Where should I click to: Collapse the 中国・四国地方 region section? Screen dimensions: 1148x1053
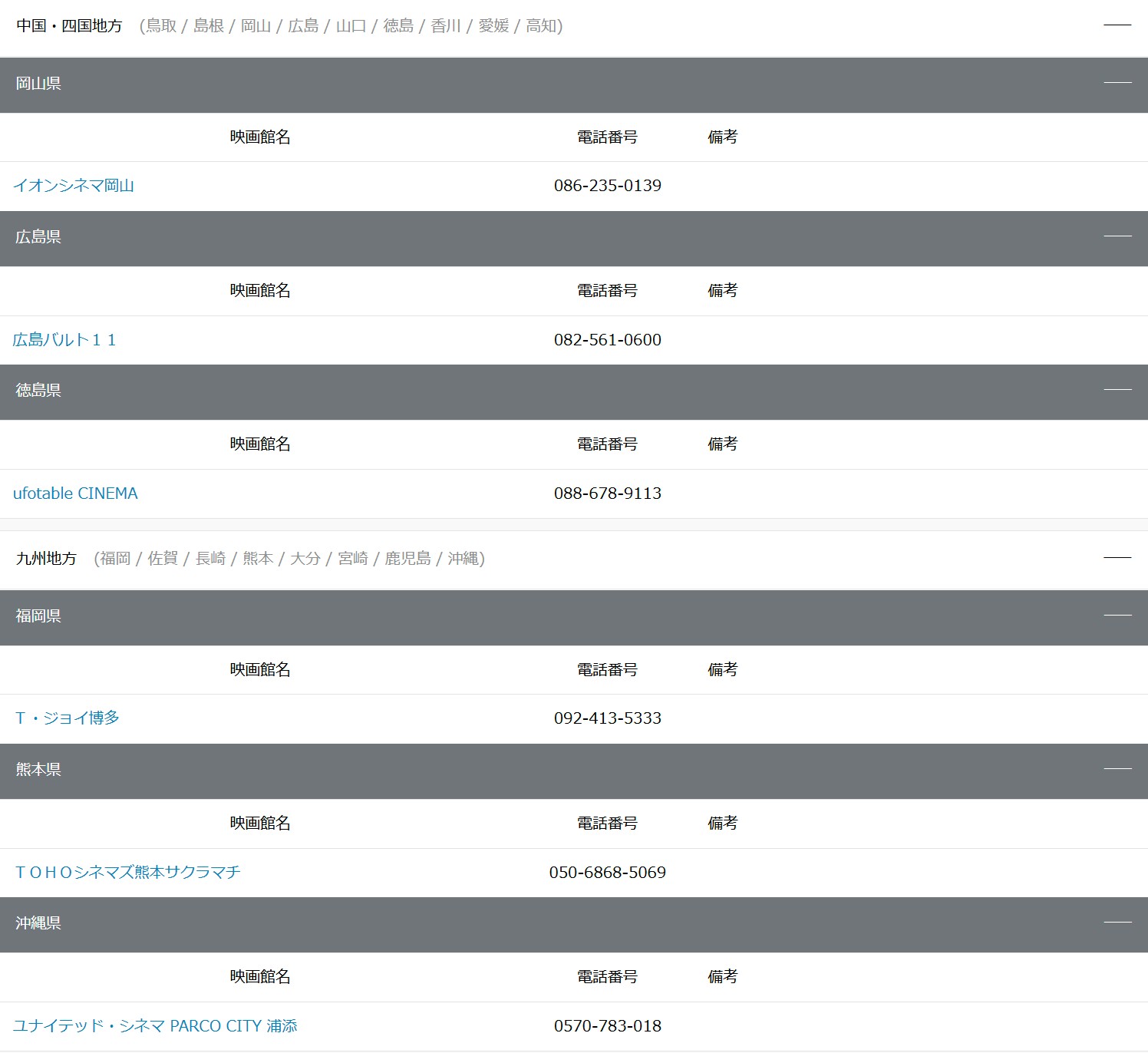tap(1117, 25)
